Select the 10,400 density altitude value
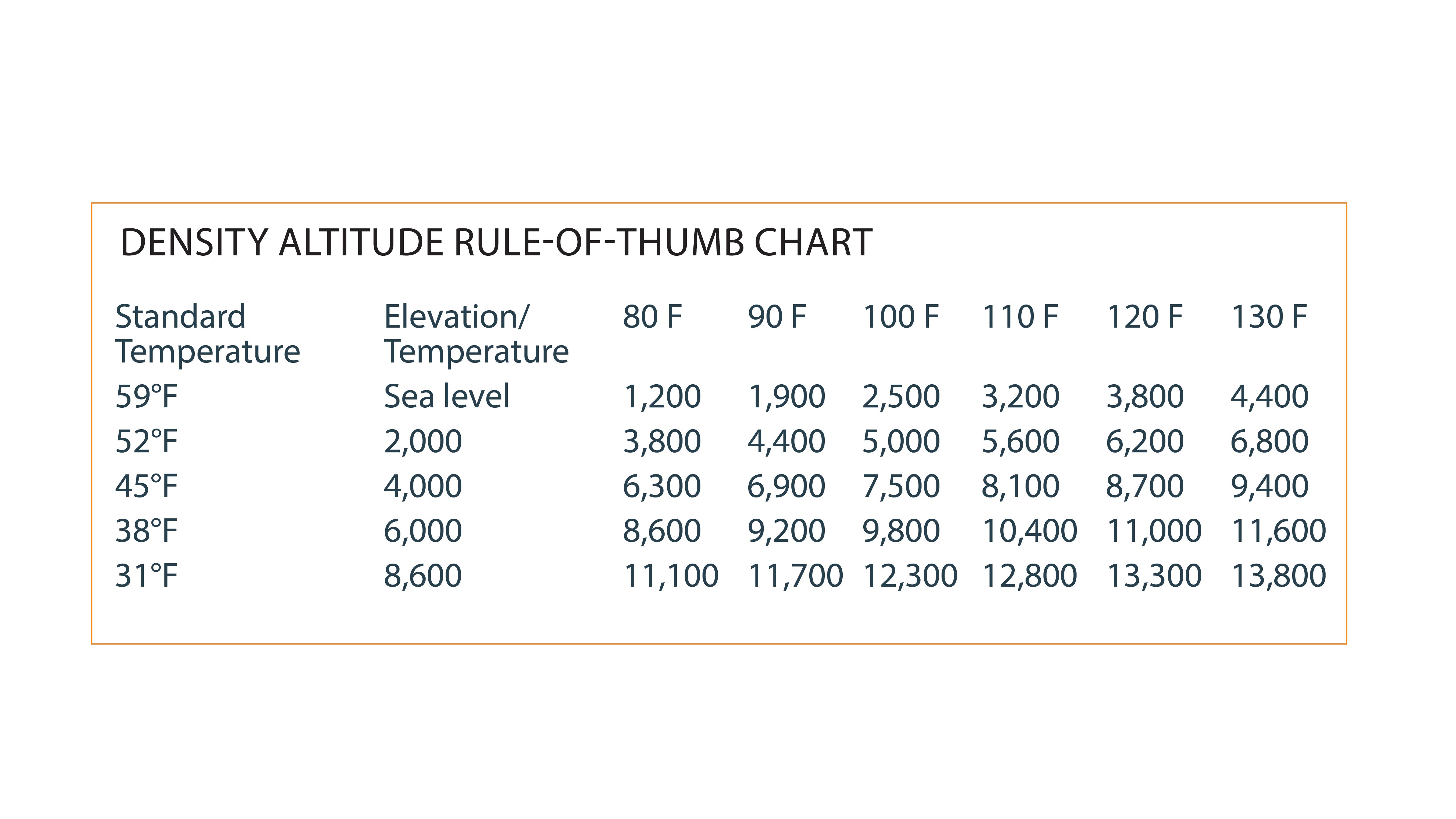Image resolution: width=1456 pixels, height=819 pixels. pos(1030,531)
